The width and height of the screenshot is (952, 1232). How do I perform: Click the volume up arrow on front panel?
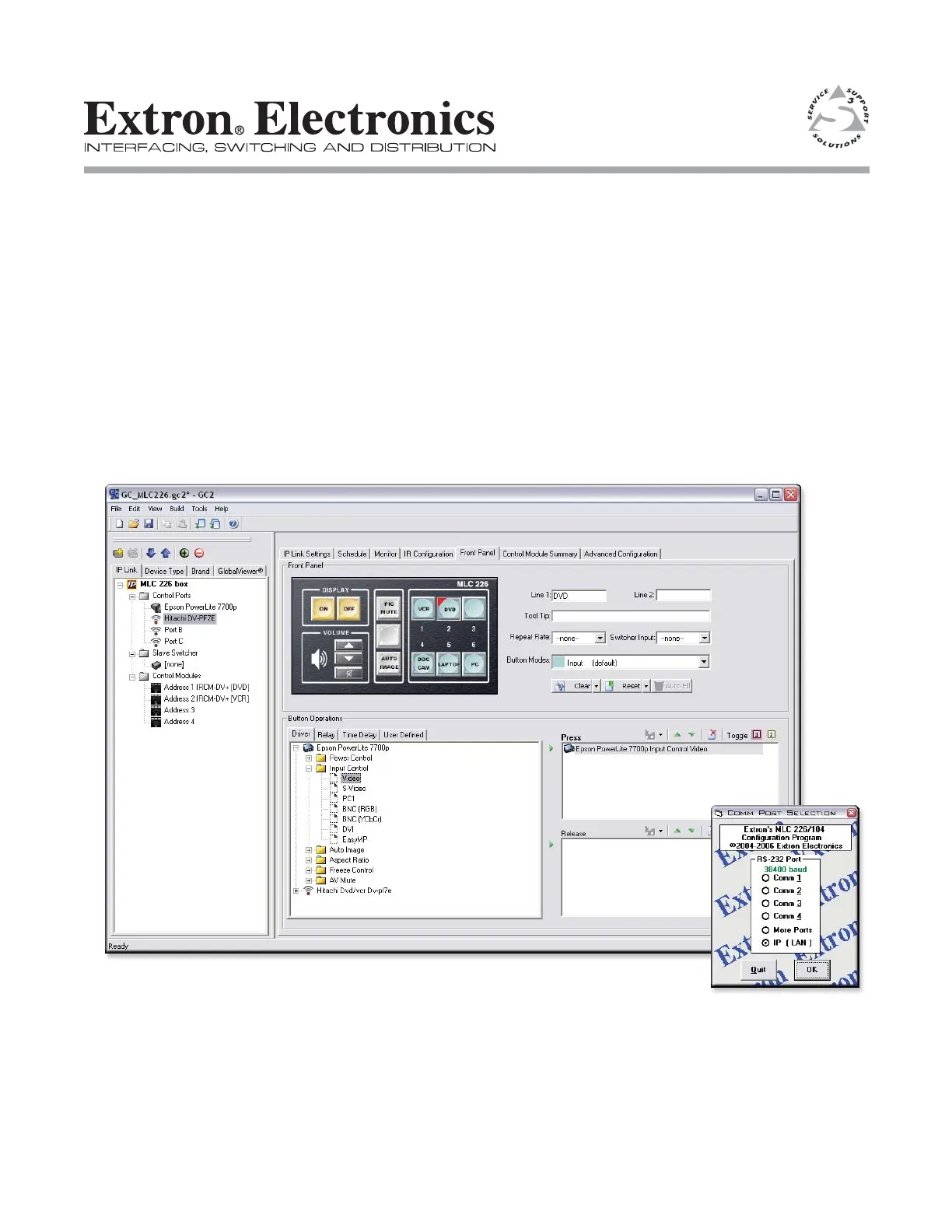pyautogui.click(x=349, y=646)
